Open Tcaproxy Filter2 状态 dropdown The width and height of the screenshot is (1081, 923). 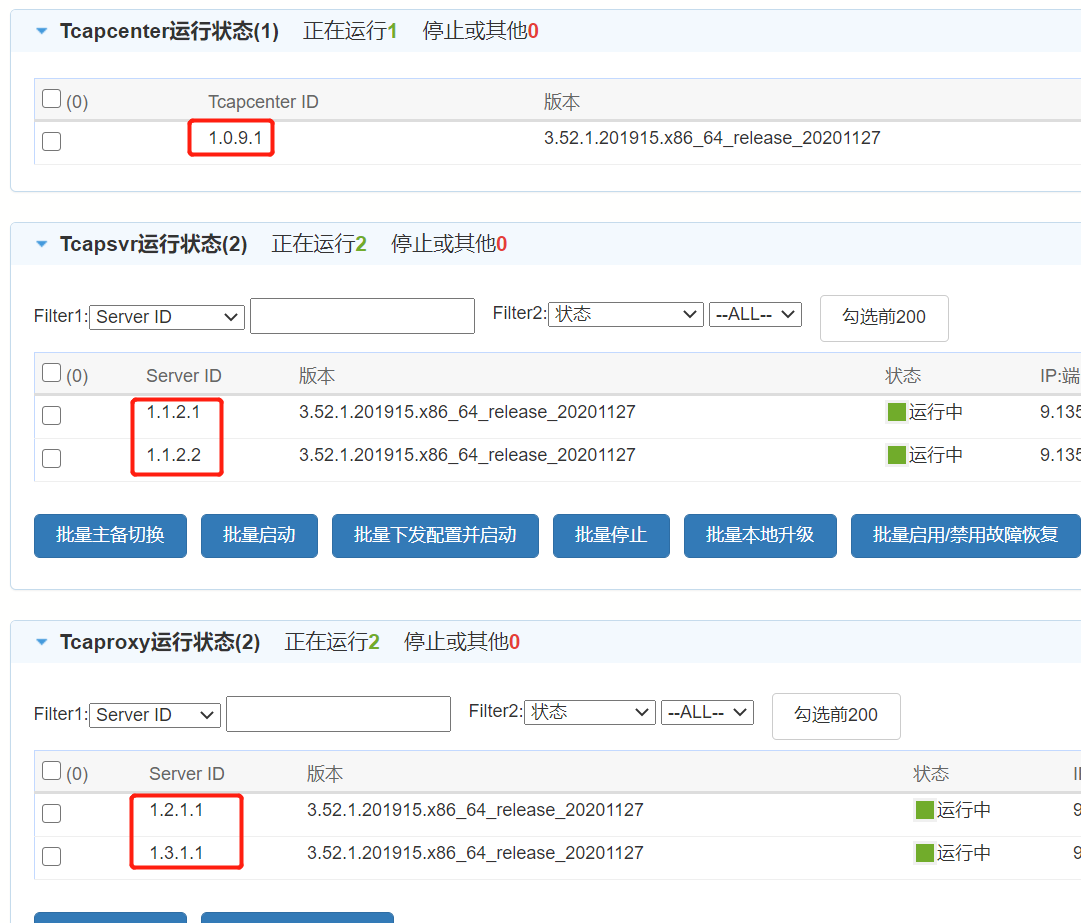tap(589, 712)
